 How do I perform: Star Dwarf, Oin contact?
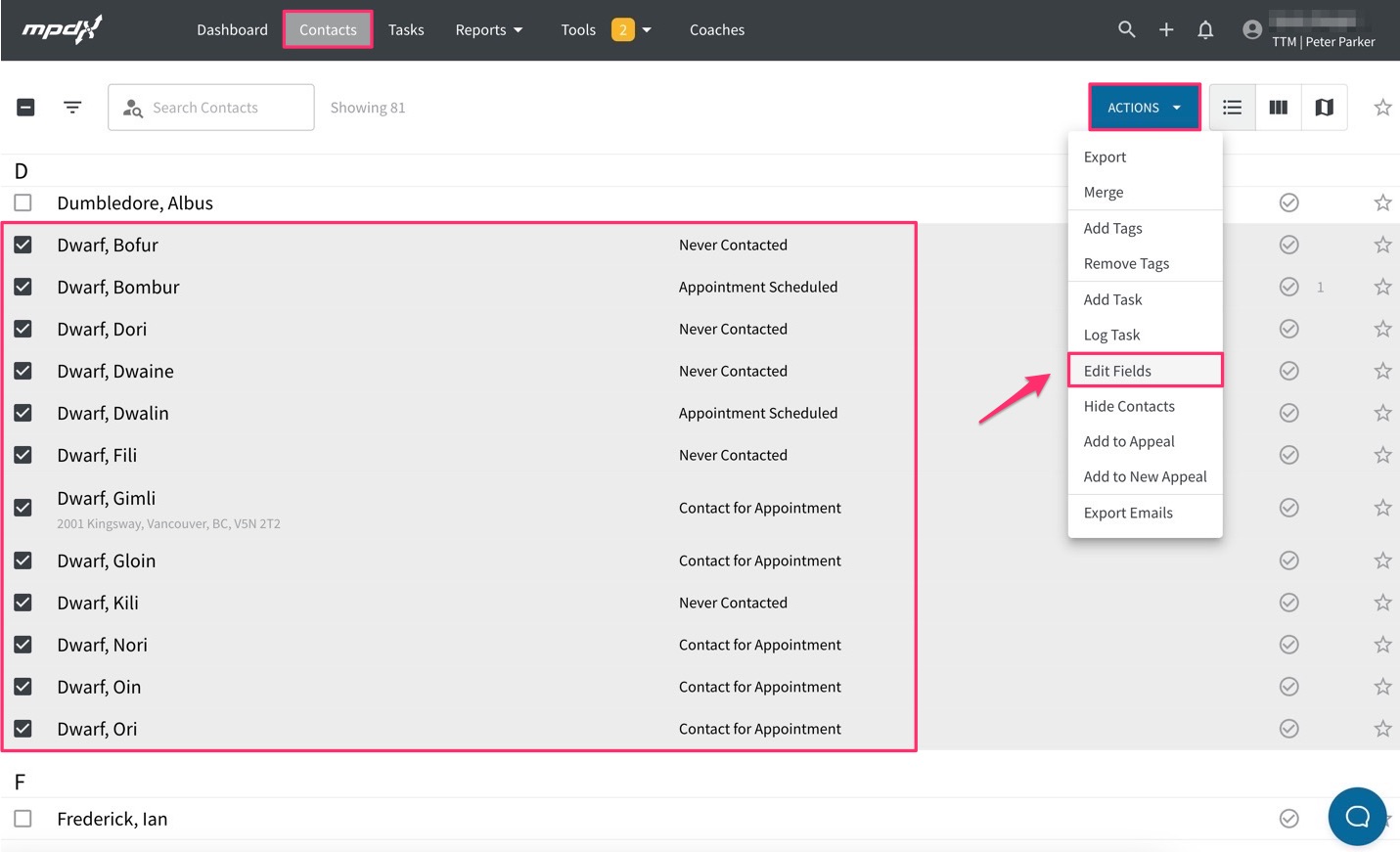pyautogui.click(x=1382, y=687)
